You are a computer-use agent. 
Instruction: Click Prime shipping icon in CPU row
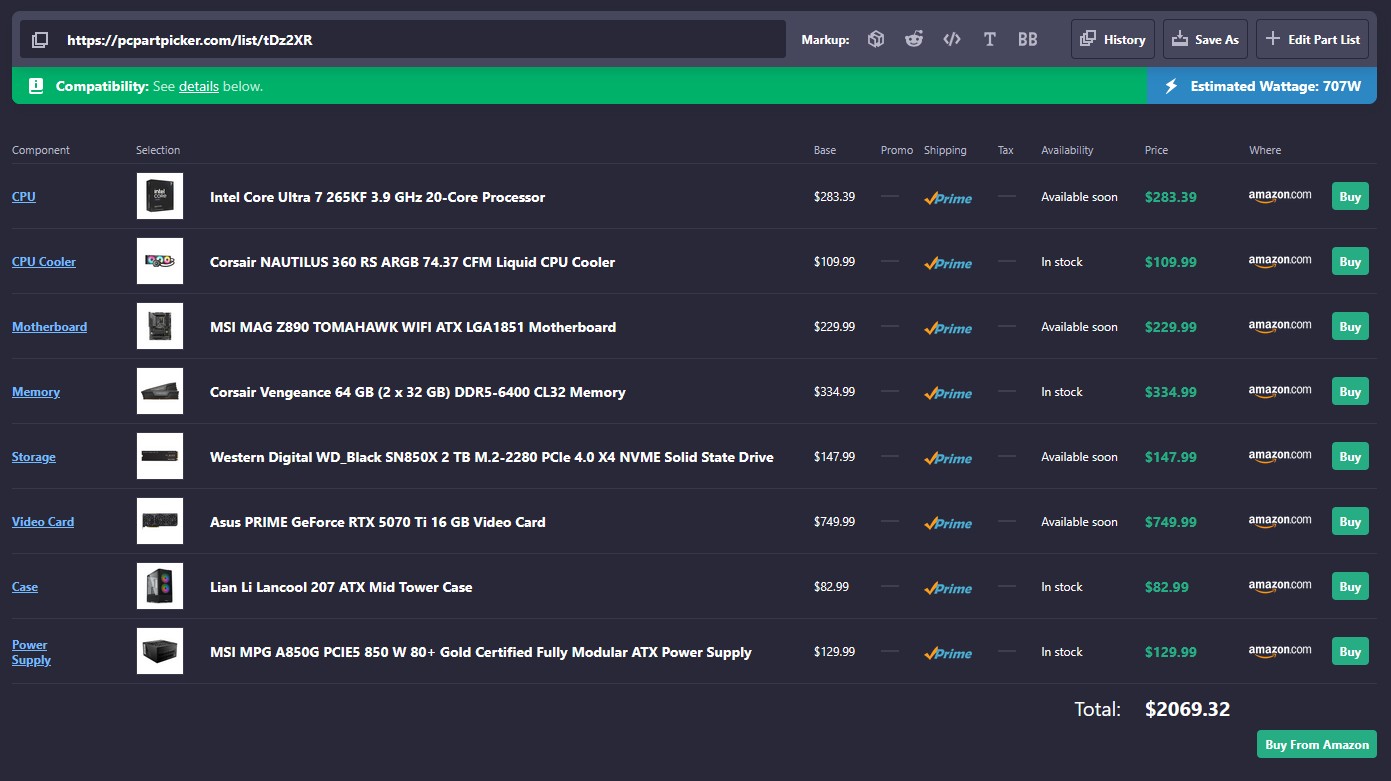click(x=948, y=198)
